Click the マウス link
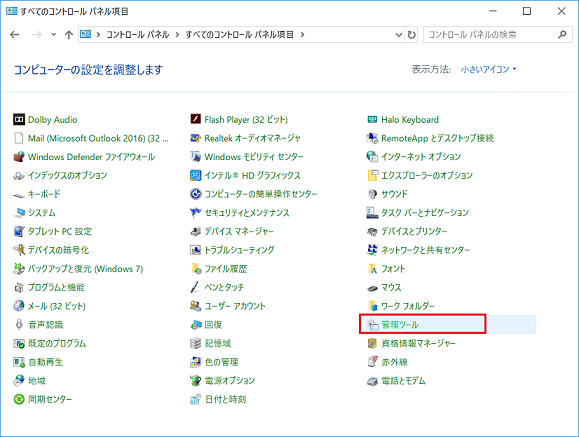 [391, 287]
